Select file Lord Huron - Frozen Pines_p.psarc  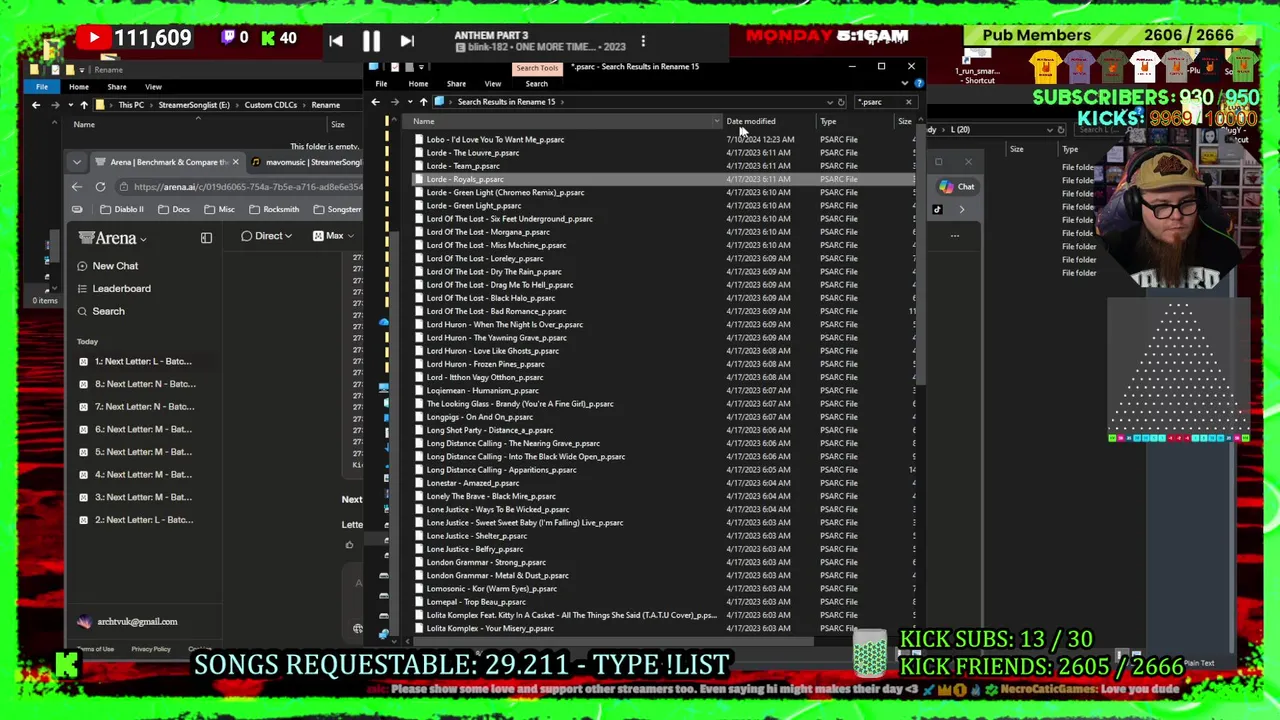click(485, 364)
